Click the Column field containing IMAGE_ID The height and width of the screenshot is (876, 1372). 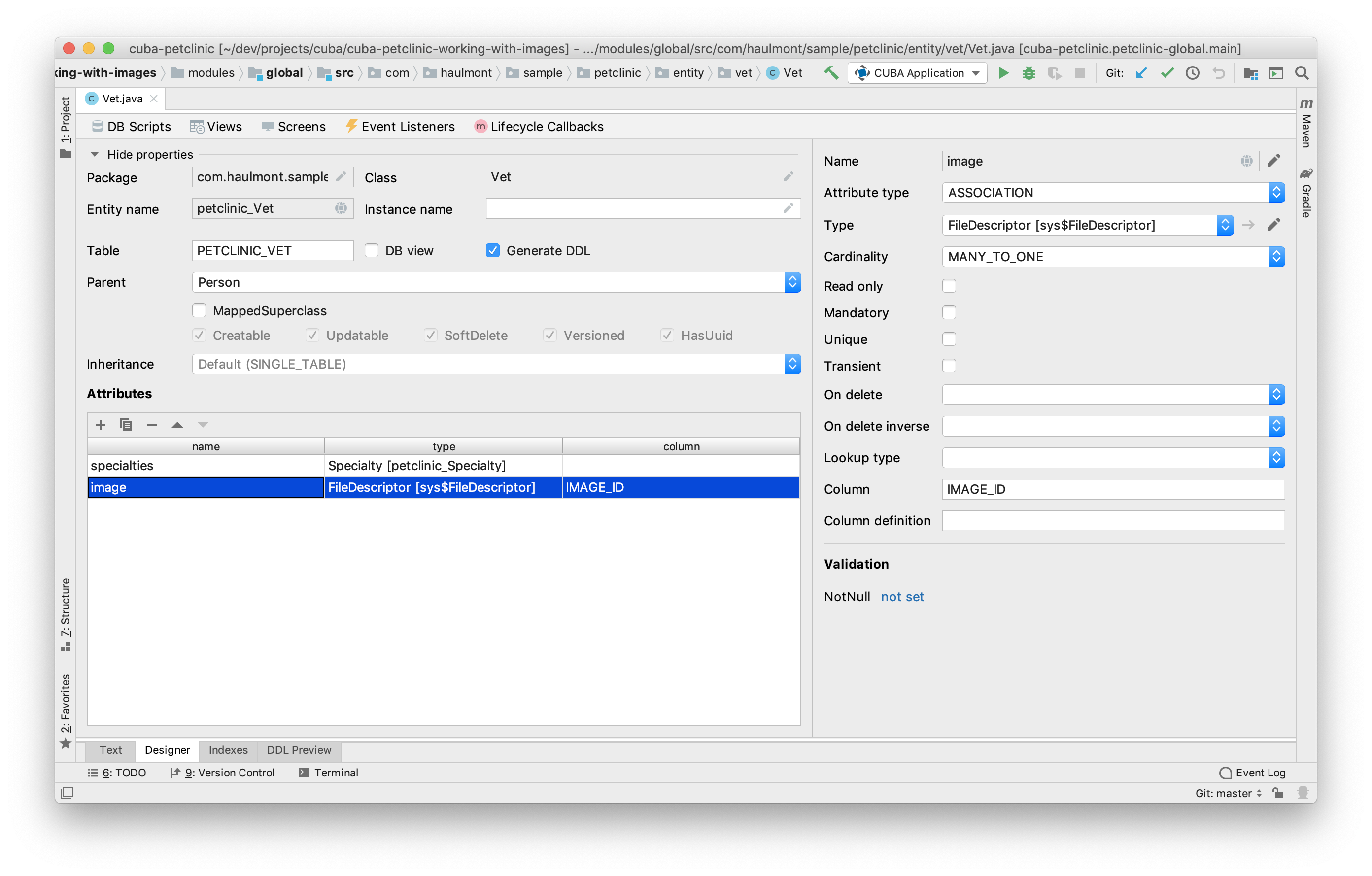pos(1113,489)
